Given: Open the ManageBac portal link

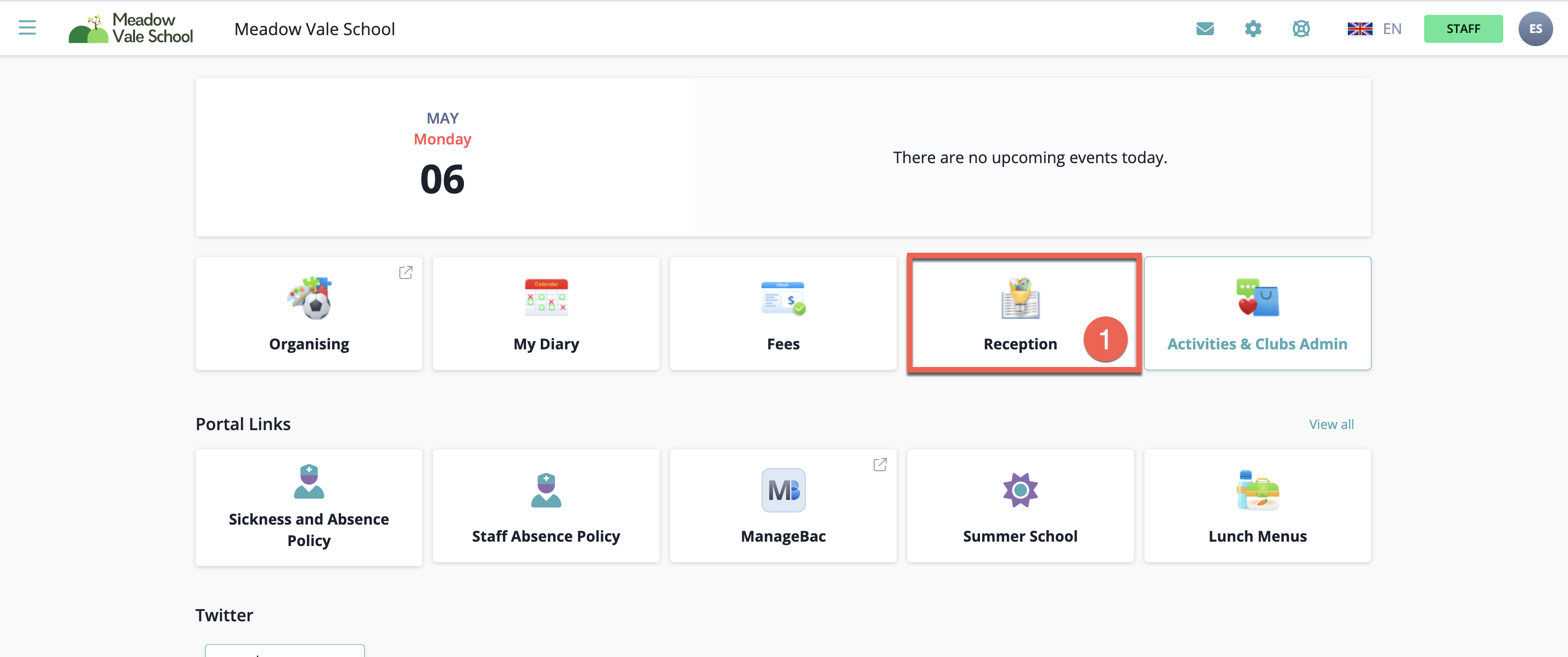Looking at the screenshot, I should point(783,507).
